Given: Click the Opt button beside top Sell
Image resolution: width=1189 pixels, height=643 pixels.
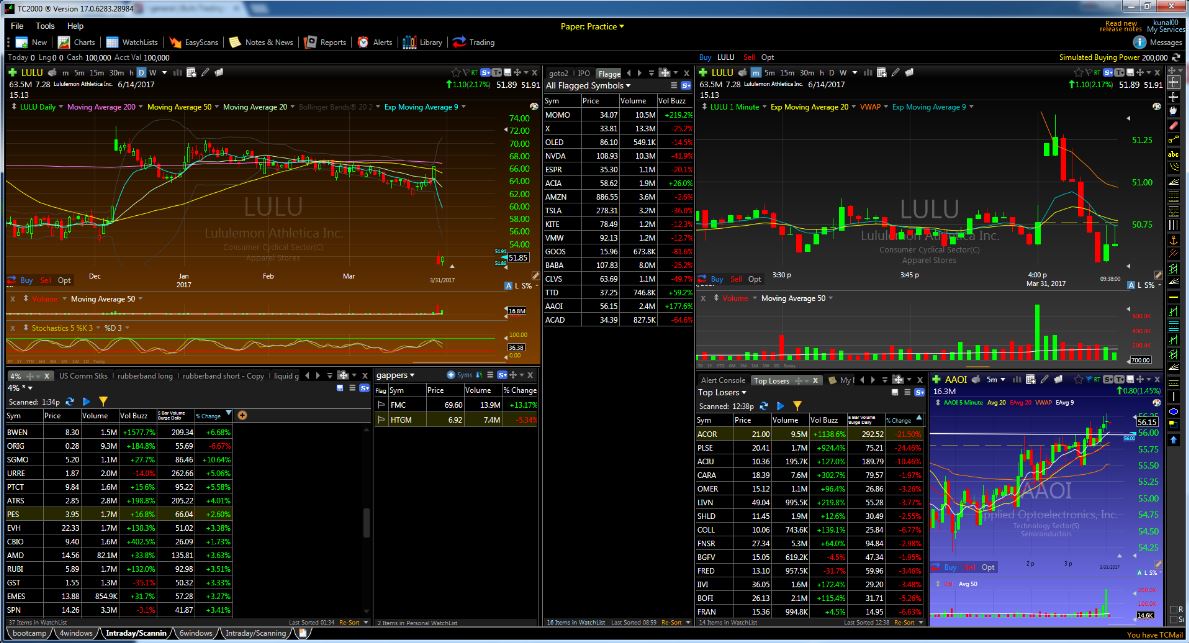Looking at the screenshot, I should pos(768,58).
